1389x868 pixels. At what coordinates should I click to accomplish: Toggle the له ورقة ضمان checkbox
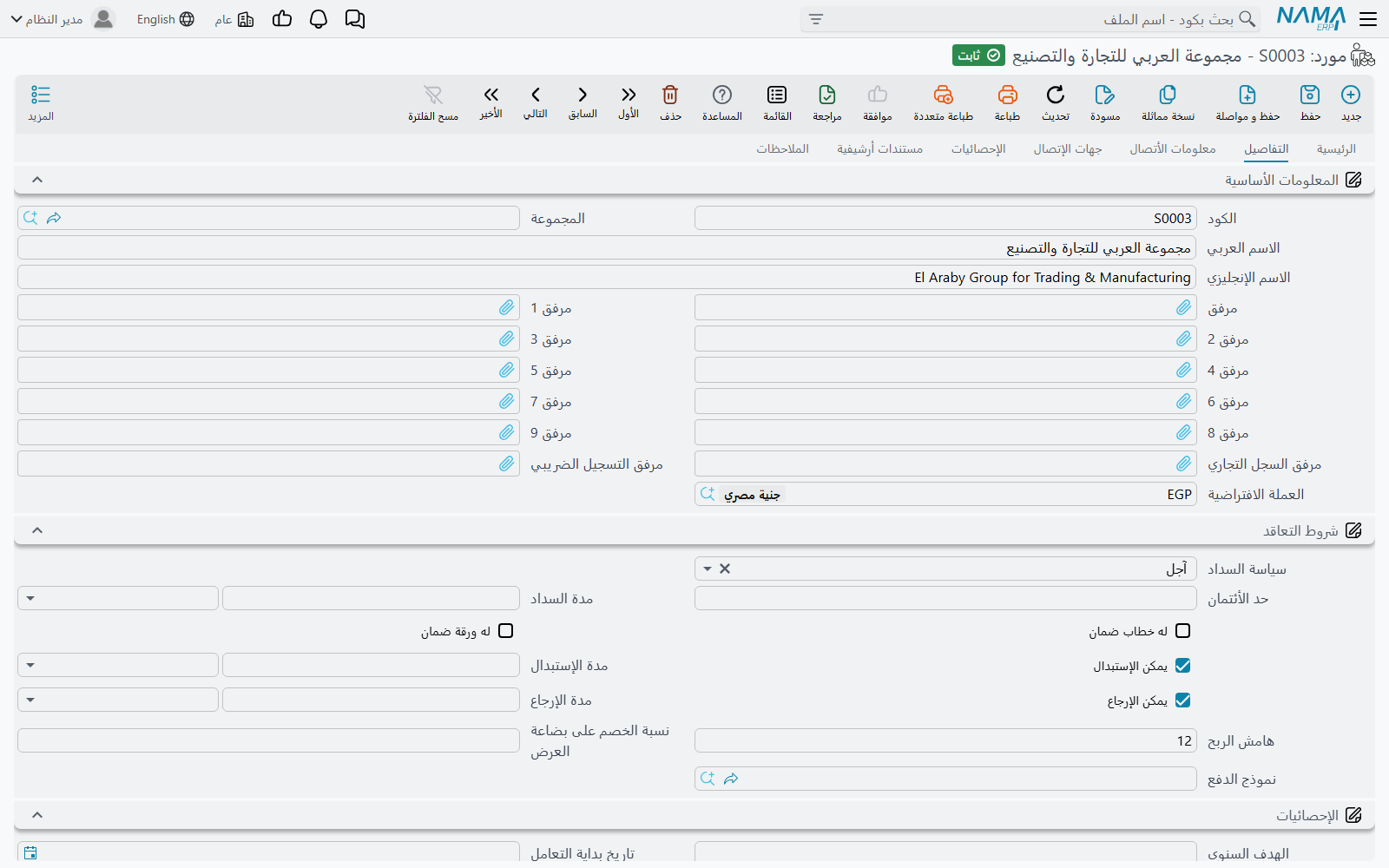pyautogui.click(x=505, y=631)
